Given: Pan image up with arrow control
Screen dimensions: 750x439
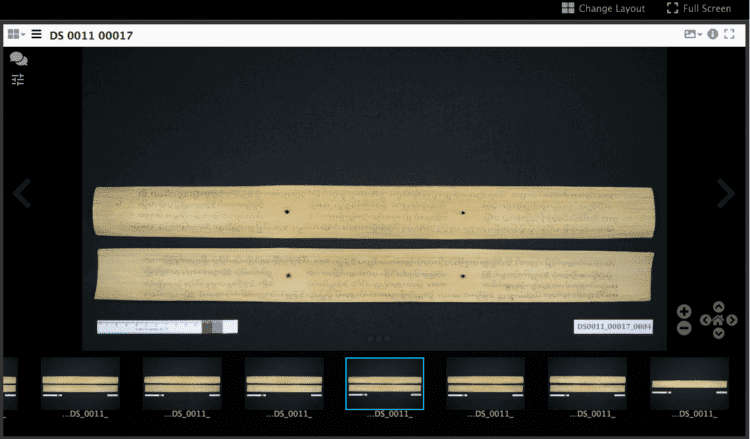Looking at the screenshot, I should [x=718, y=307].
